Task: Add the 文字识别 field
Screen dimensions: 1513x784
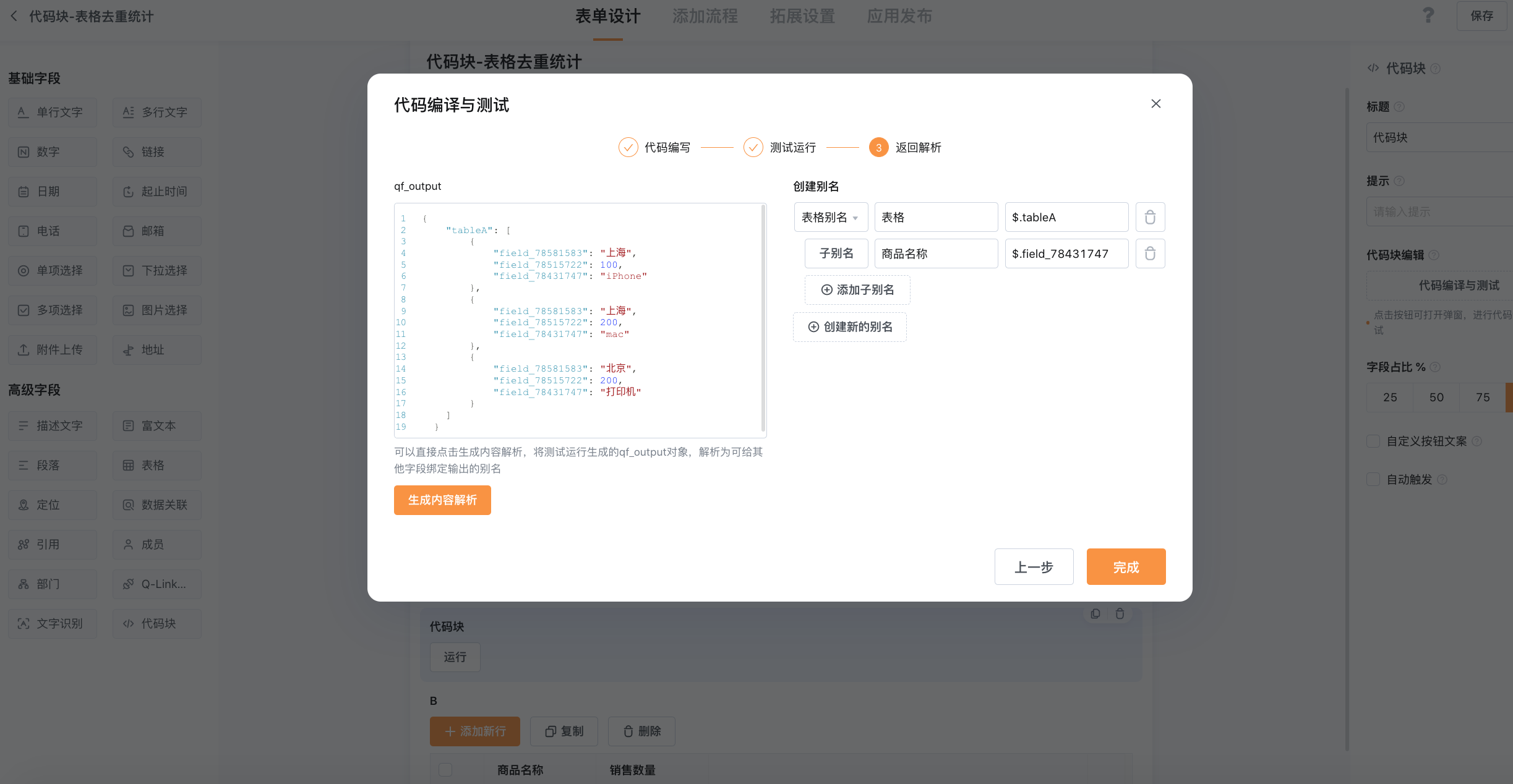Action: pyautogui.click(x=53, y=623)
